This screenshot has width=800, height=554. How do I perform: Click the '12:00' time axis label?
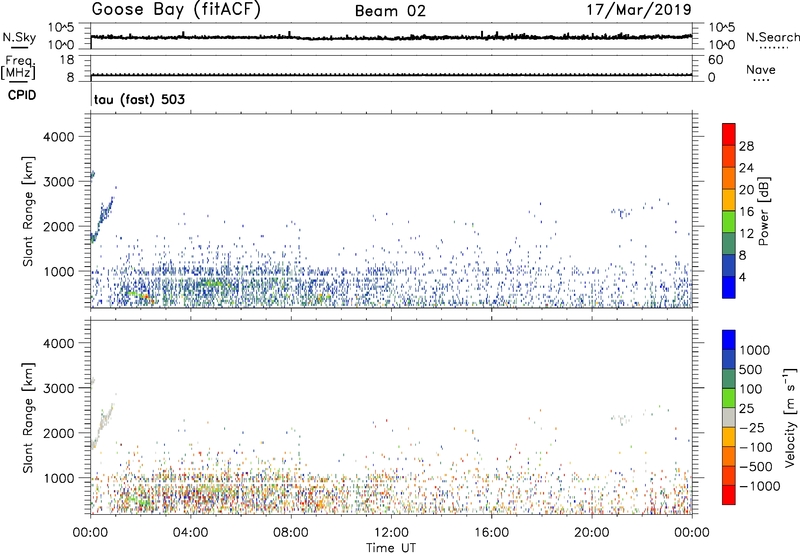point(391,533)
